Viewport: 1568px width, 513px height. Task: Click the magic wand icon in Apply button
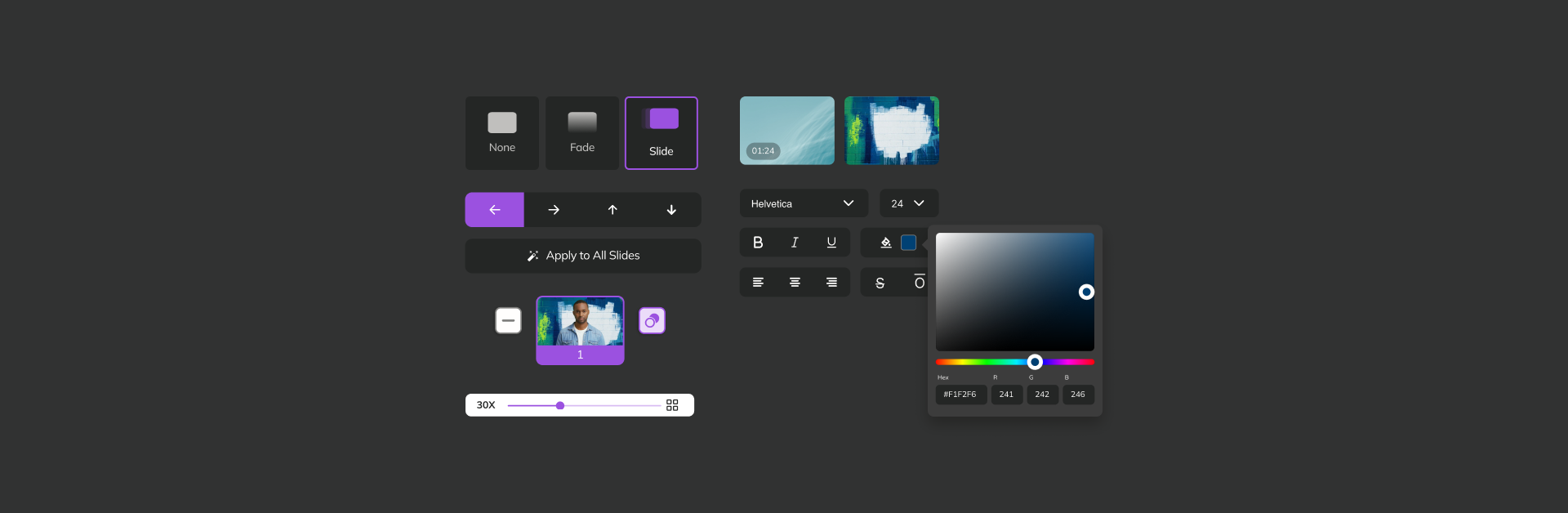(x=532, y=256)
